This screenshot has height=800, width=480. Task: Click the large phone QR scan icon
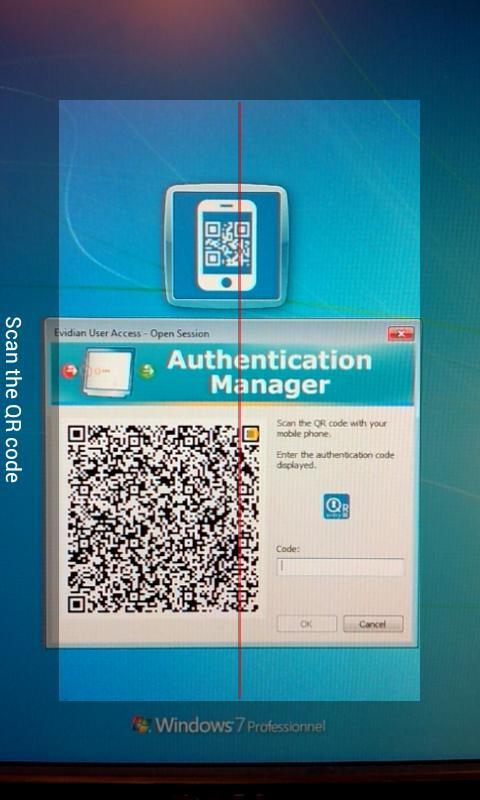point(226,246)
